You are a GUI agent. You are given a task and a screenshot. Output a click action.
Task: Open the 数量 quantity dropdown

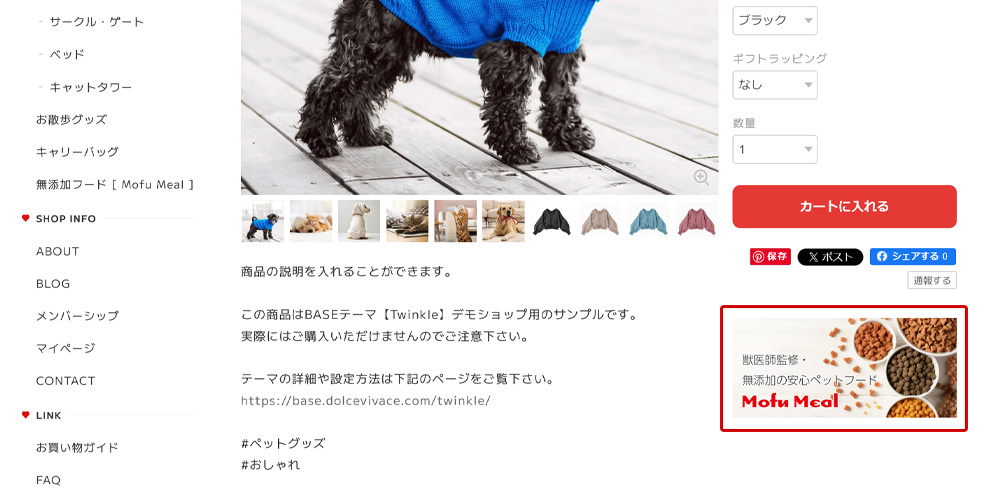pyautogui.click(x=775, y=149)
